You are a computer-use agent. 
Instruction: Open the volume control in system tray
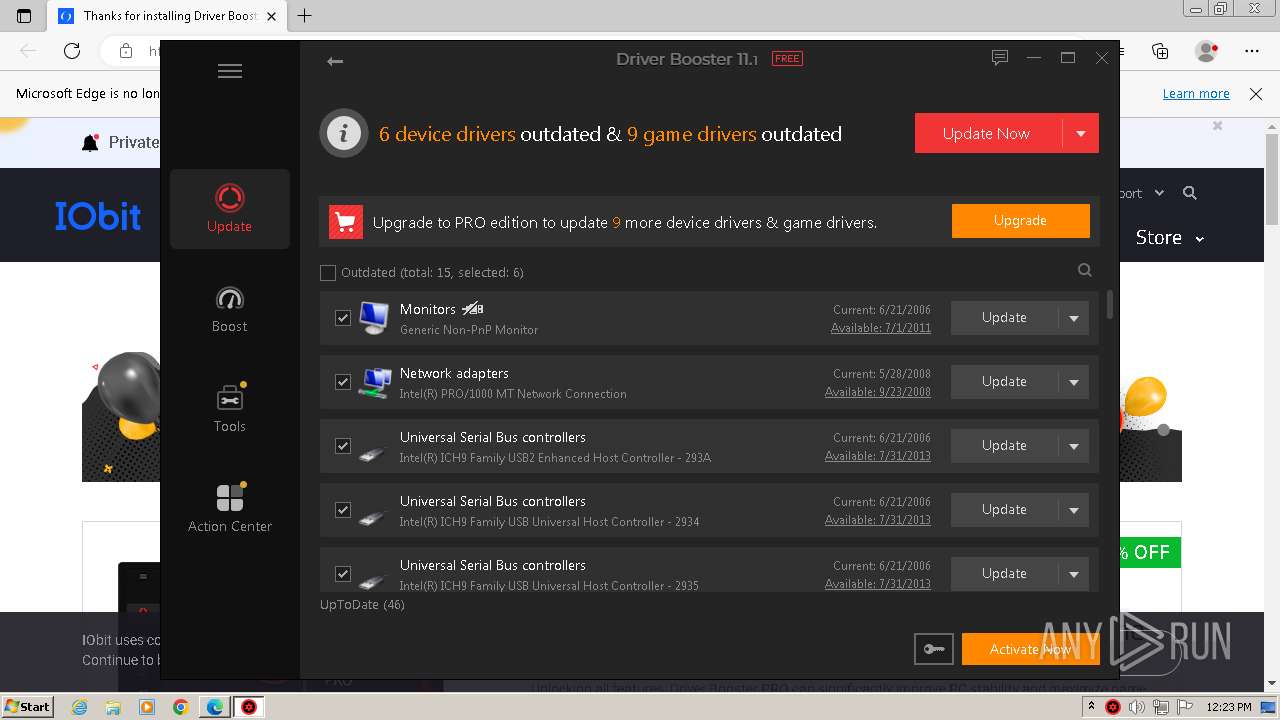click(x=1137, y=707)
